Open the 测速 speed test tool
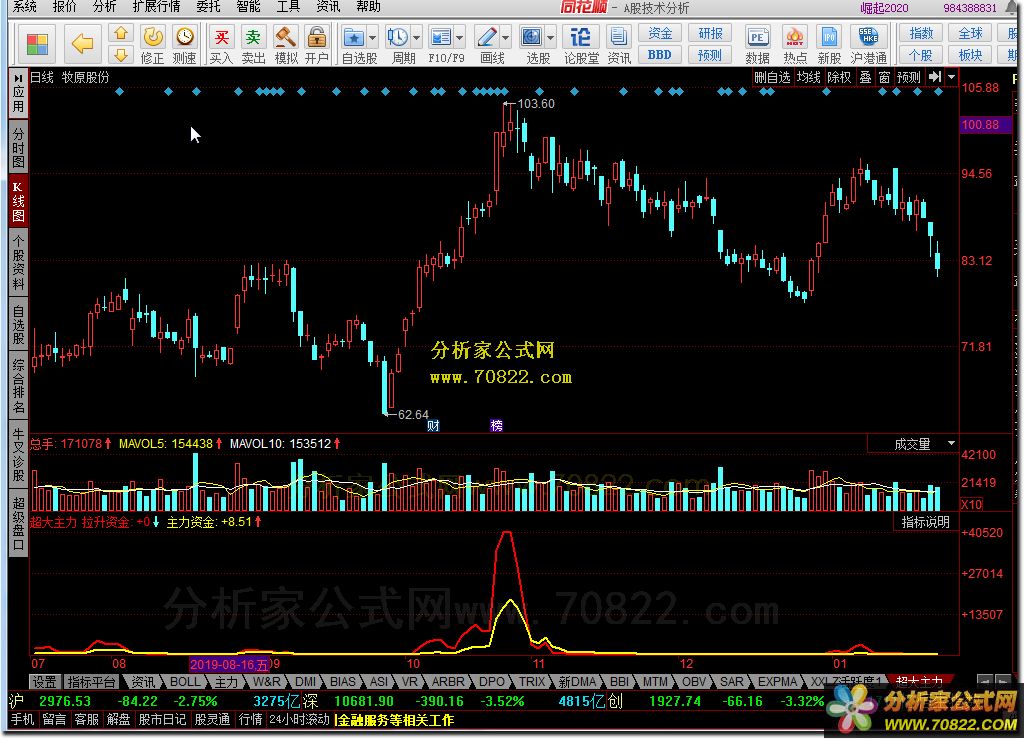 (185, 44)
